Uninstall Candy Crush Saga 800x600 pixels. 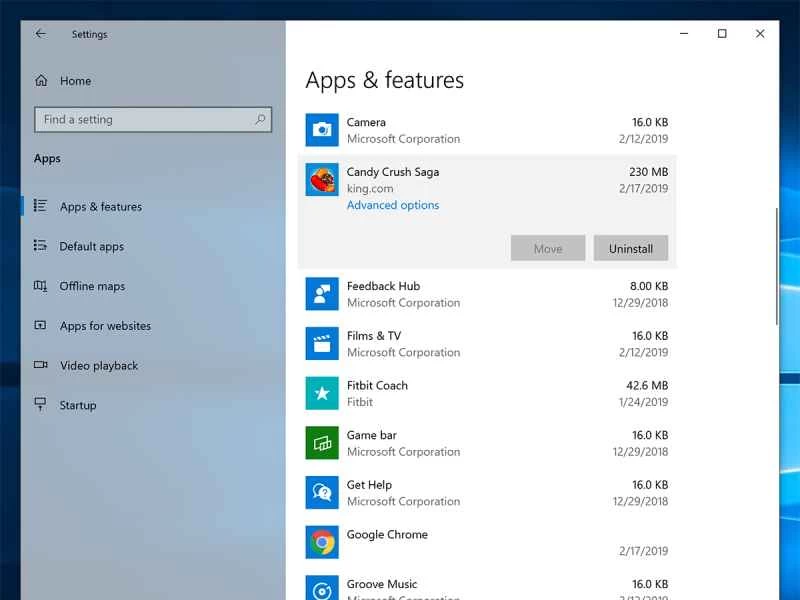click(x=631, y=248)
